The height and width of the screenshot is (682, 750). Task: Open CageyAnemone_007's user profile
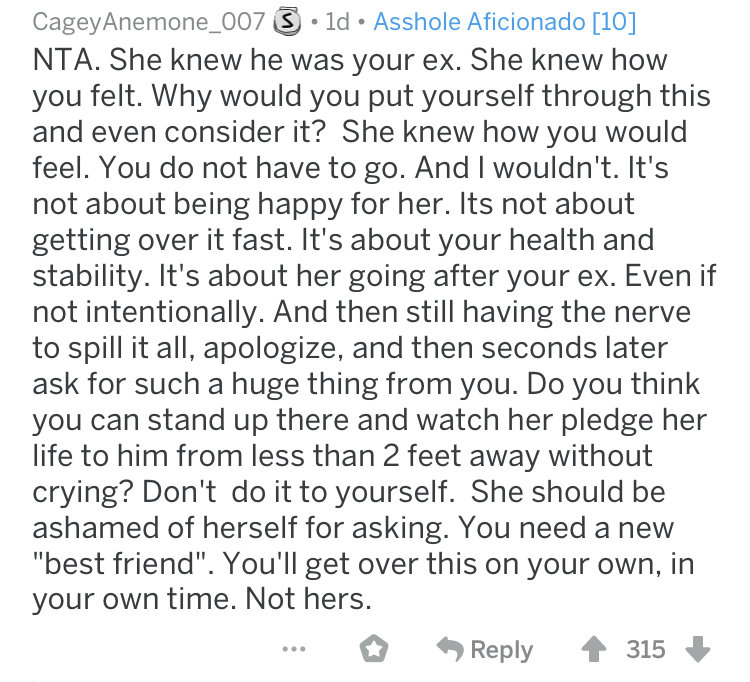tap(148, 22)
